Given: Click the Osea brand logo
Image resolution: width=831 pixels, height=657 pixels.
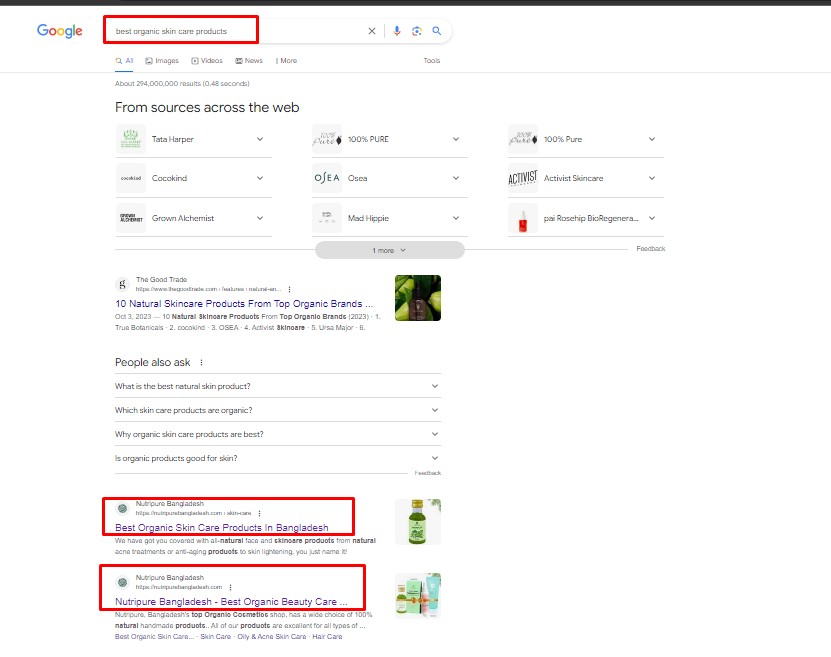Looking at the screenshot, I should pyautogui.click(x=327, y=178).
